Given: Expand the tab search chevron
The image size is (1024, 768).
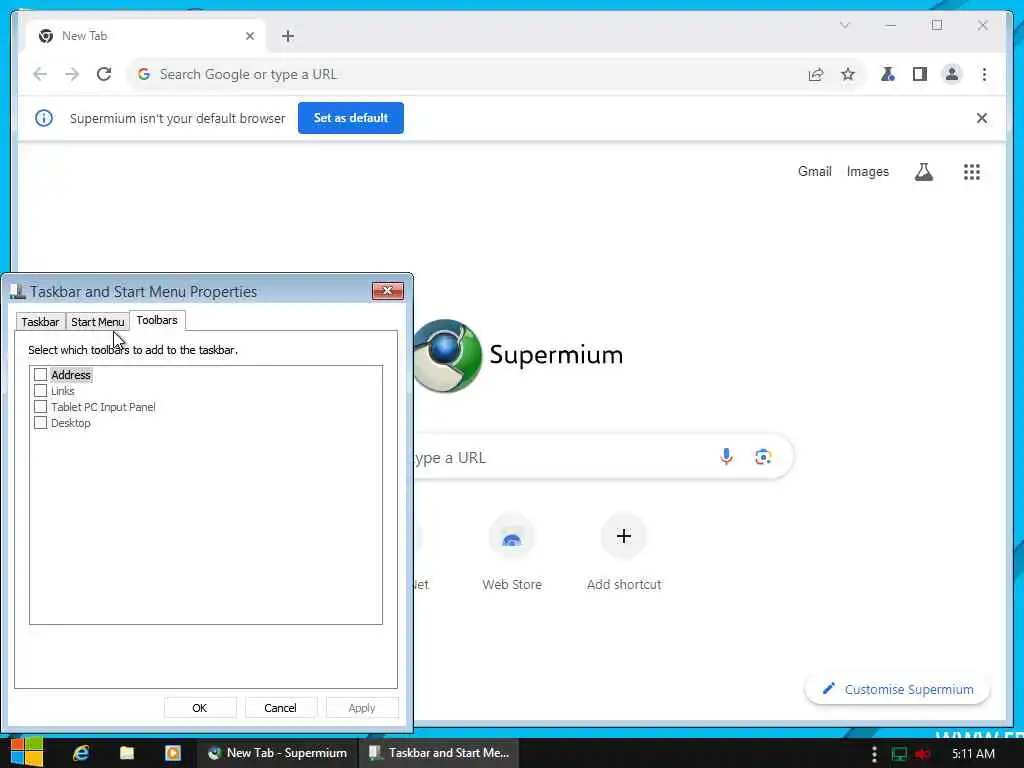Looking at the screenshot, I should point(844,25).
